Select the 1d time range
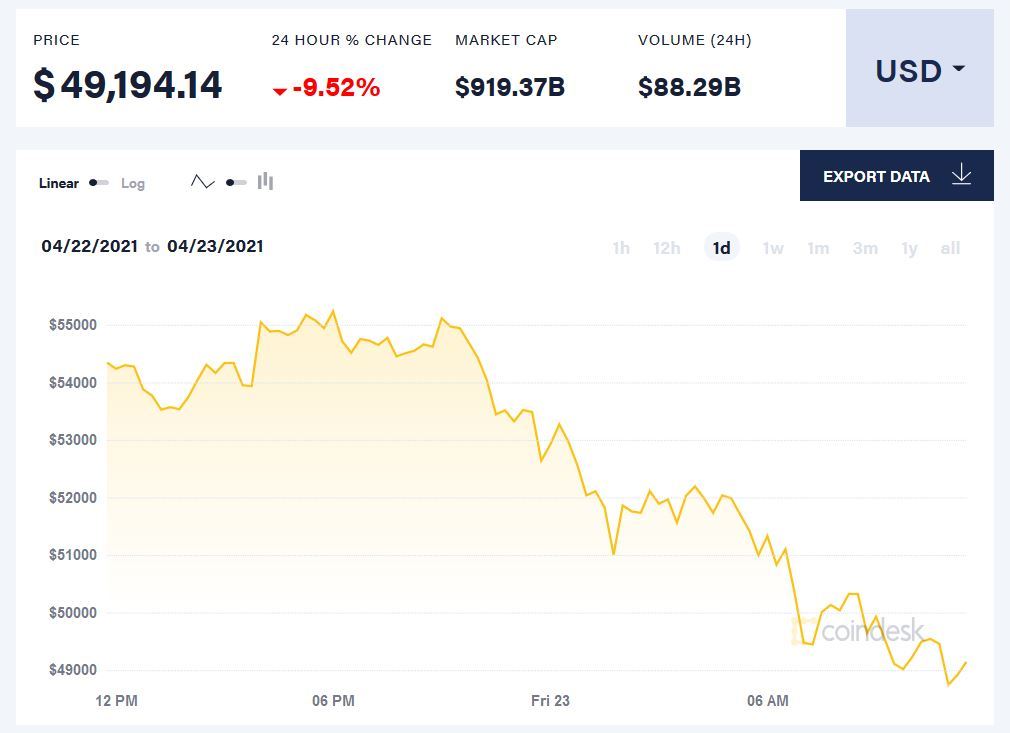The height and width of the screenshot is (733, 1010). coord(721,248)
